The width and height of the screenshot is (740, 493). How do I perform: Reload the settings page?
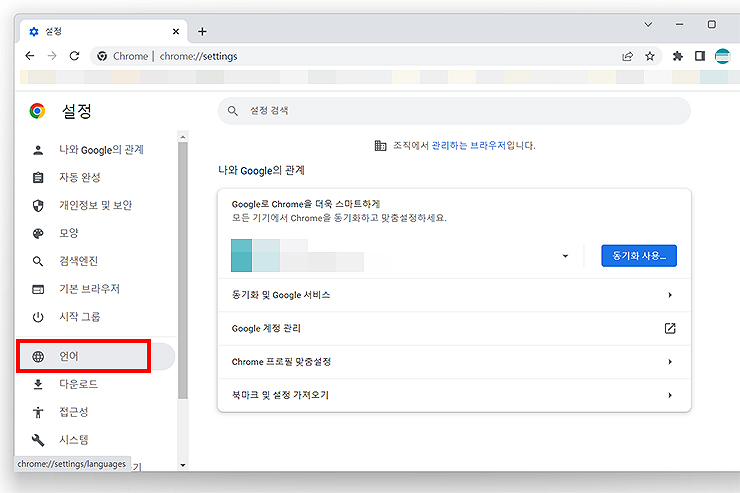click(75, 56)
